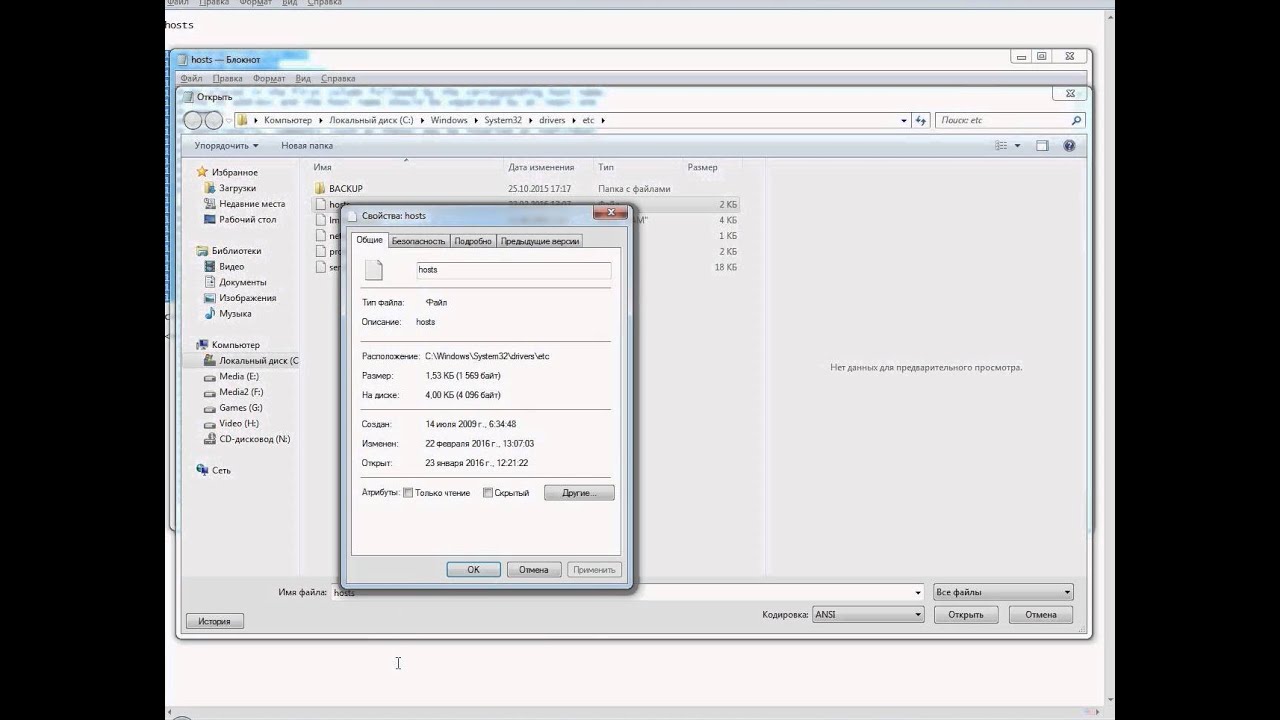The width and height of the screenshot is (1280, 720).
Task: Expand breadcrumb arrow after etc
Action: tap(603, 120)
